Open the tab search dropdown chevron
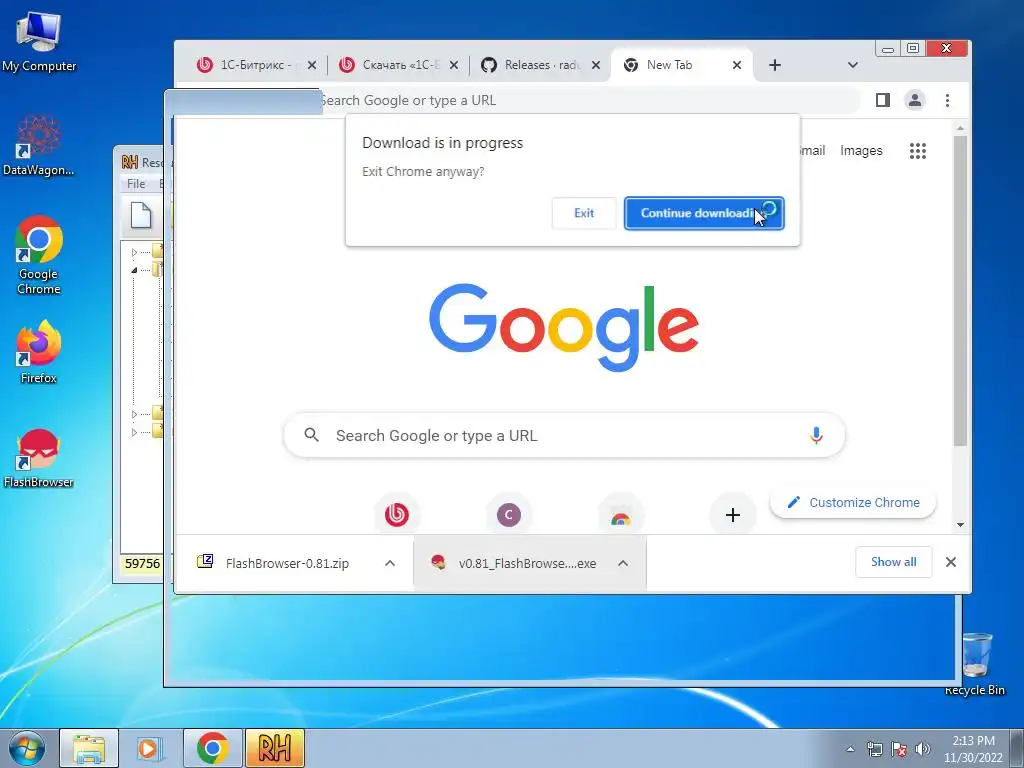This screenshot has width=1024, height=768. coord(852,65)
